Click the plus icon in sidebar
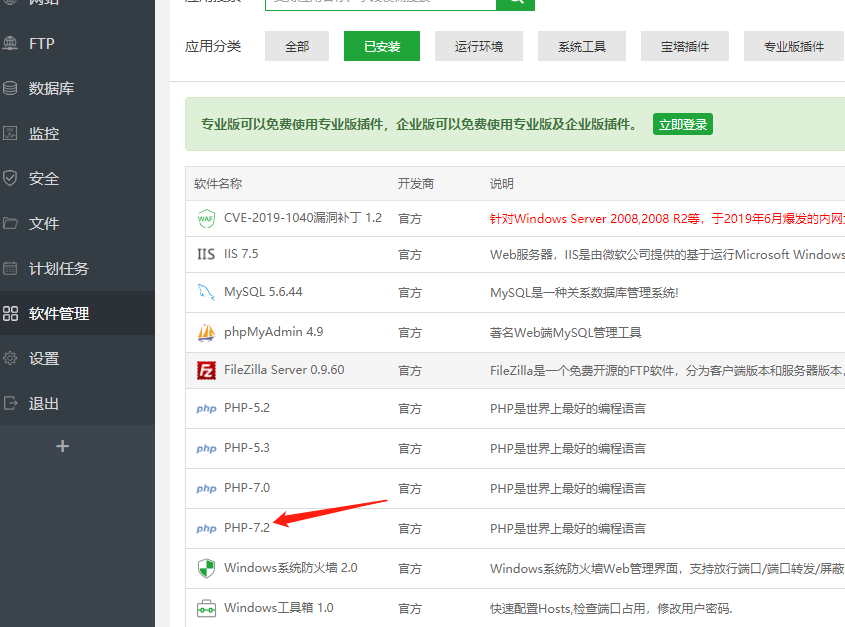The height and width of the screenshot is (627, 845). coord(63,446)
